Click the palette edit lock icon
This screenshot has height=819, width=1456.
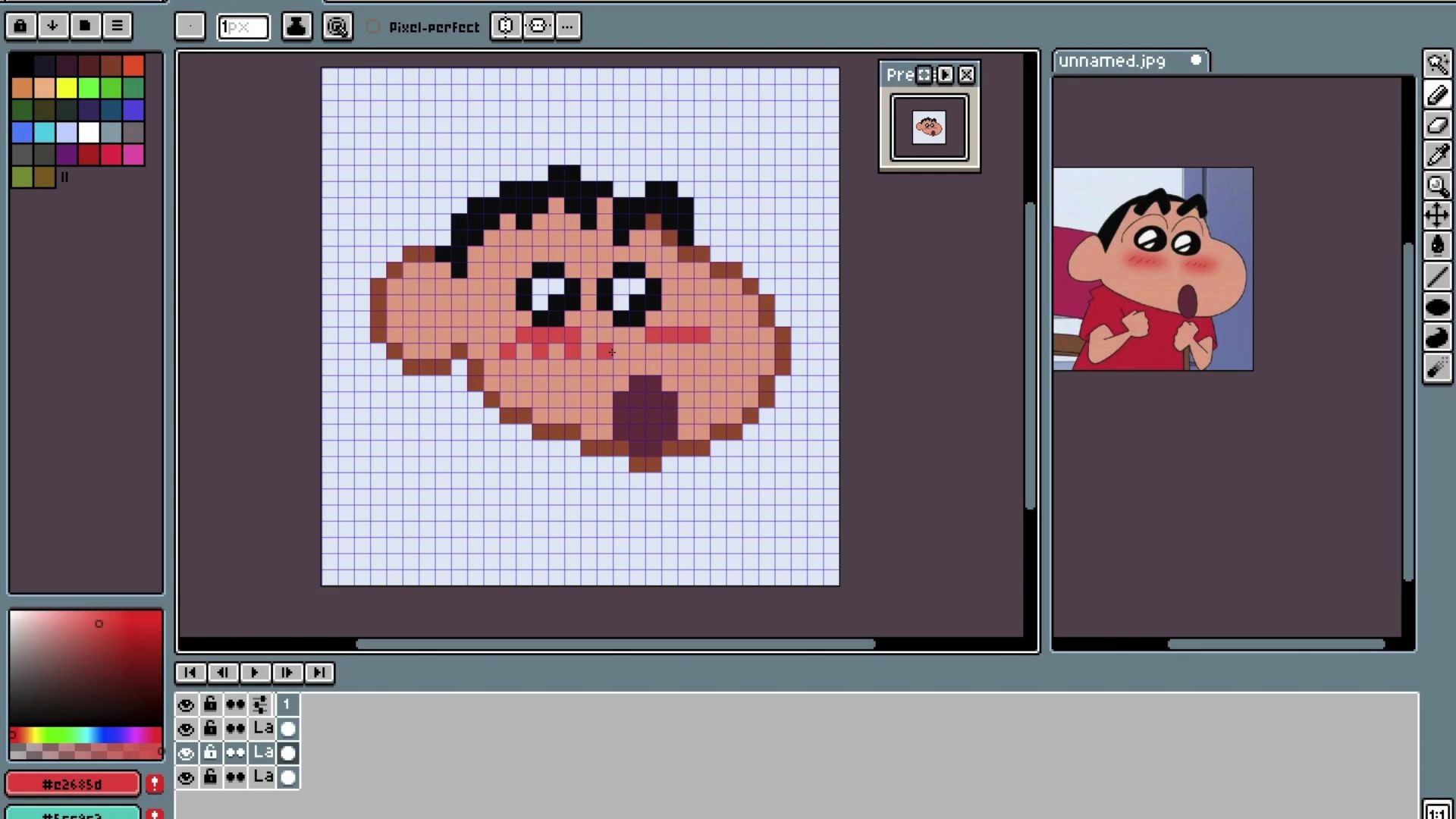coord(20,26)
